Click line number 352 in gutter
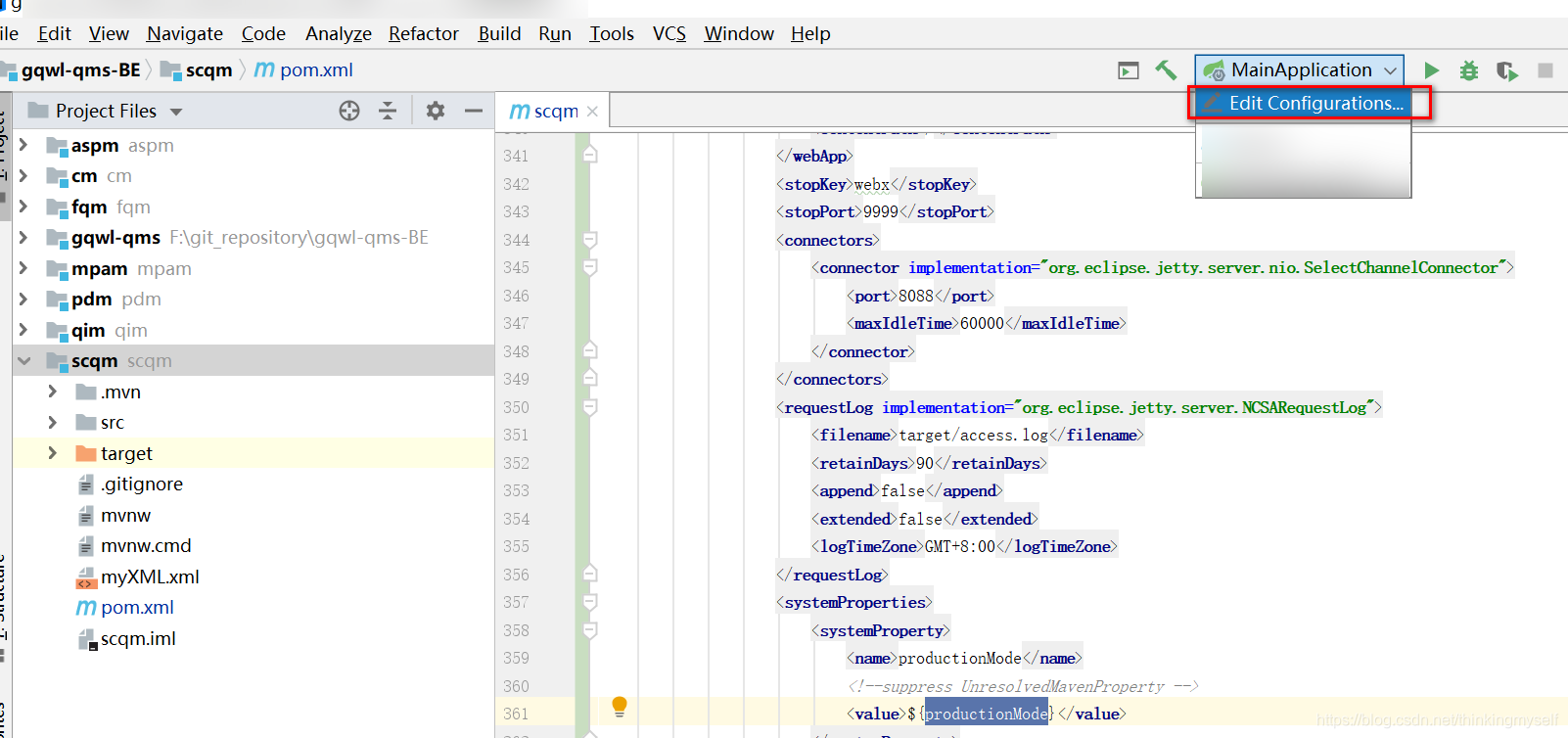This screenshot has height=738, width=1568. click(x=516, y=463)
